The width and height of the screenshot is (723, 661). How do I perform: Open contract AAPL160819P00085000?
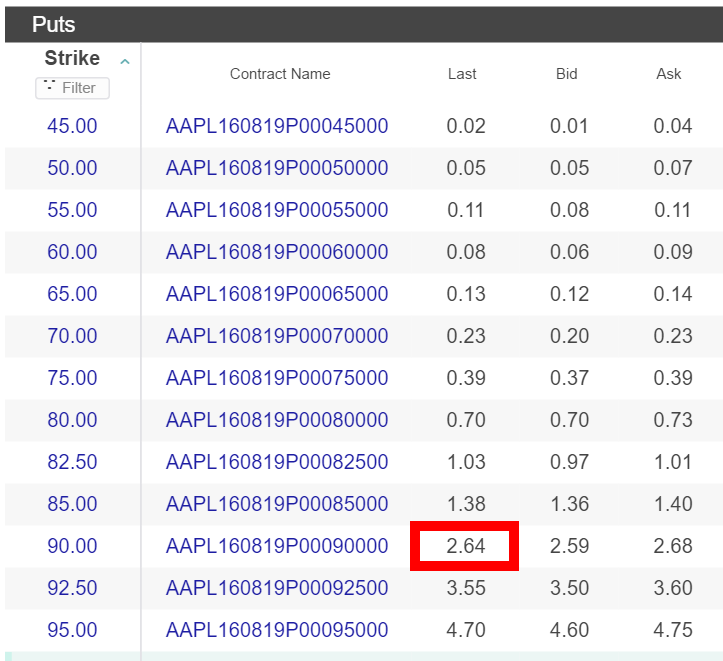[277, 503]
